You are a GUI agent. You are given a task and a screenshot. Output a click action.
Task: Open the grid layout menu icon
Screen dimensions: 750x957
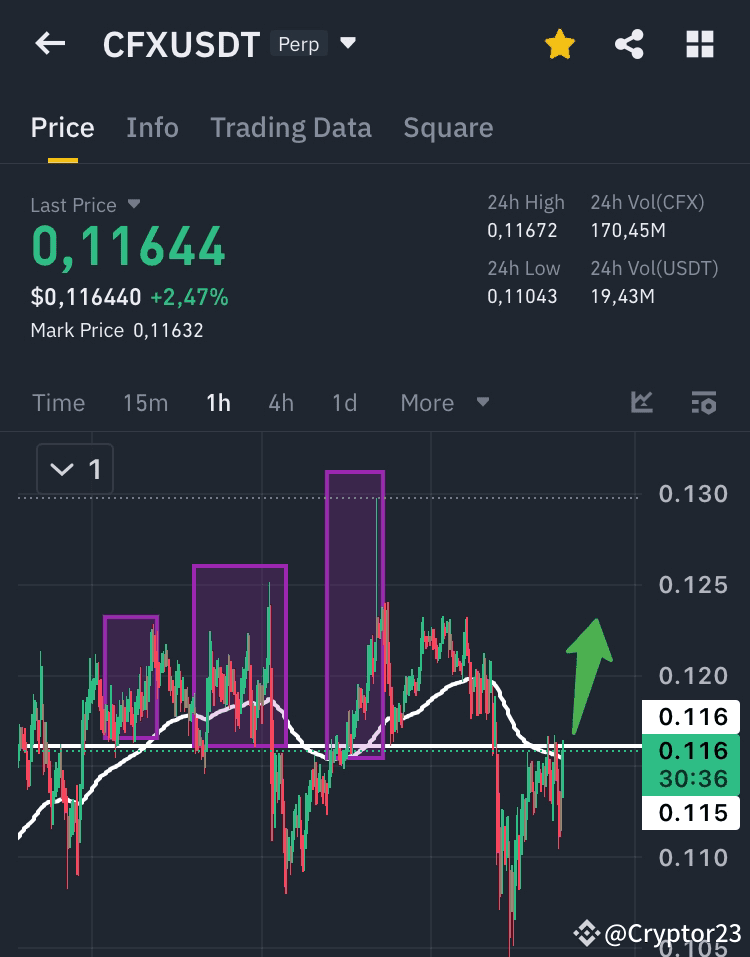[699, 45]
